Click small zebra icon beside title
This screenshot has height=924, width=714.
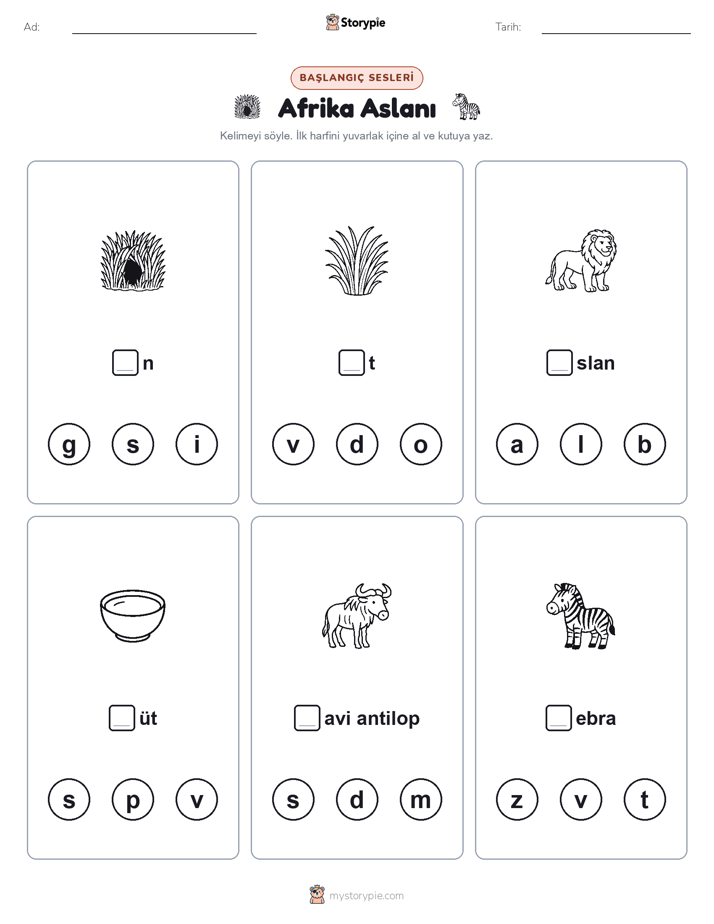[x=466, y=106]
